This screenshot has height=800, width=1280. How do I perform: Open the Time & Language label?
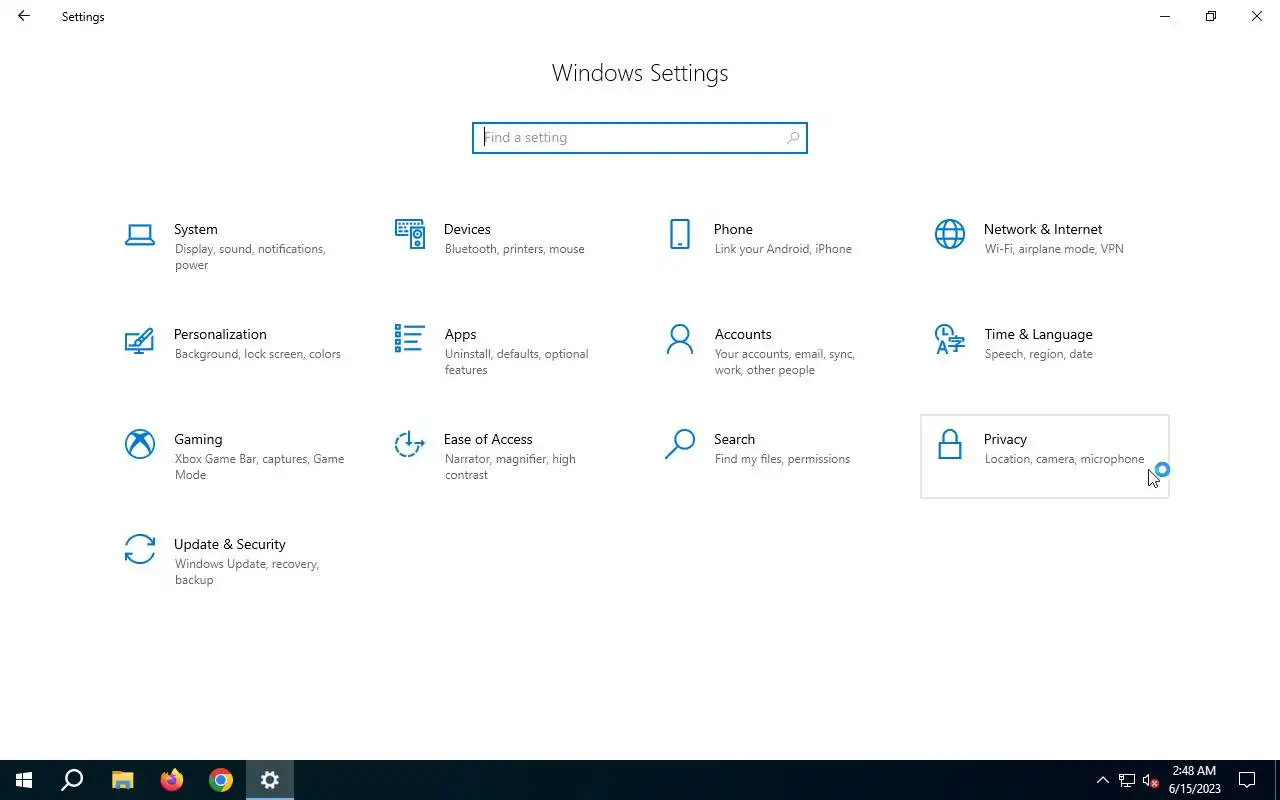tap(1038, 334)
